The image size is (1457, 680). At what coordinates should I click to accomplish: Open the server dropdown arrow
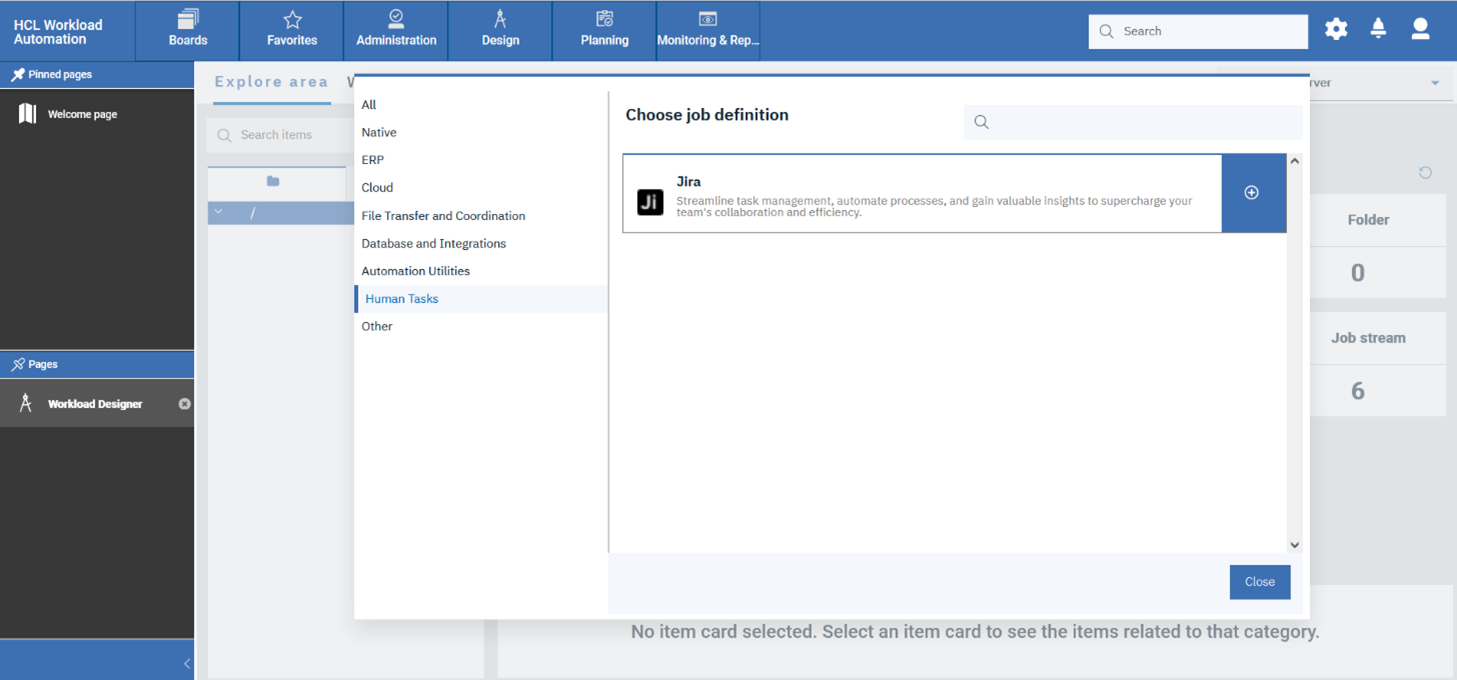(x=1435, y=83)
